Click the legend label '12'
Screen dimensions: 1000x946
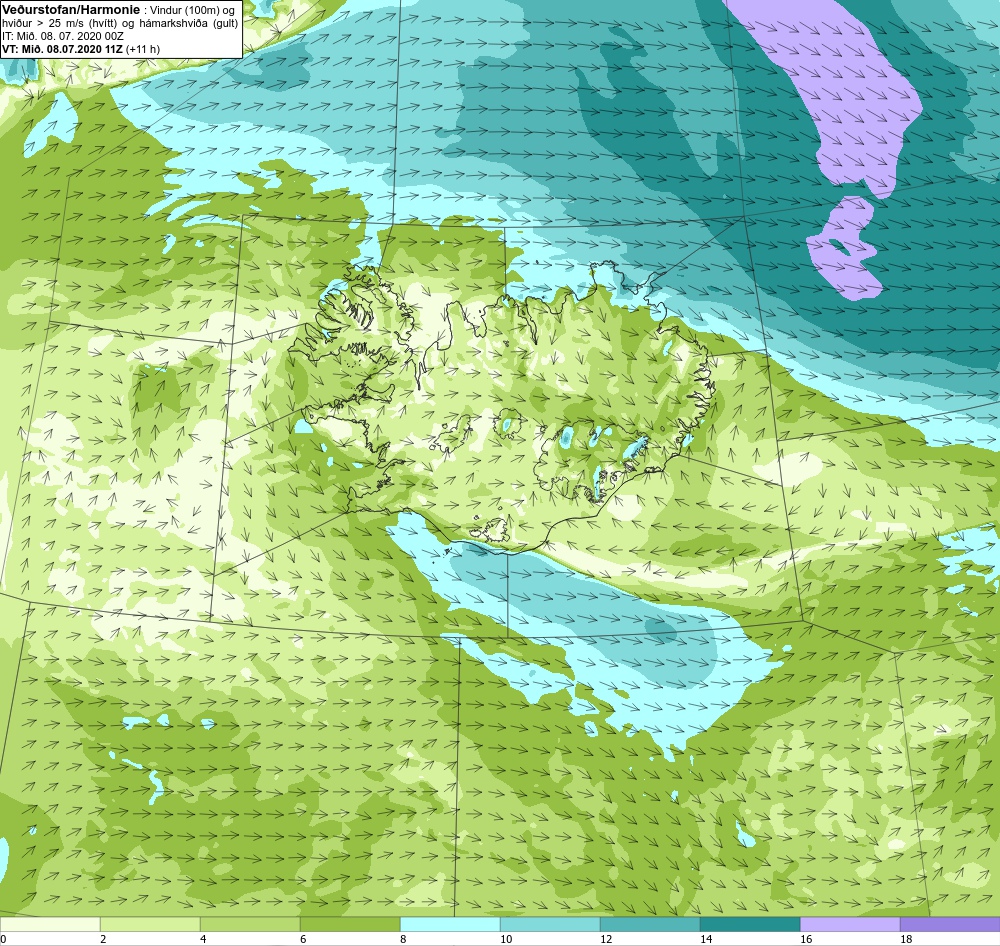click(x=606, y=939)
